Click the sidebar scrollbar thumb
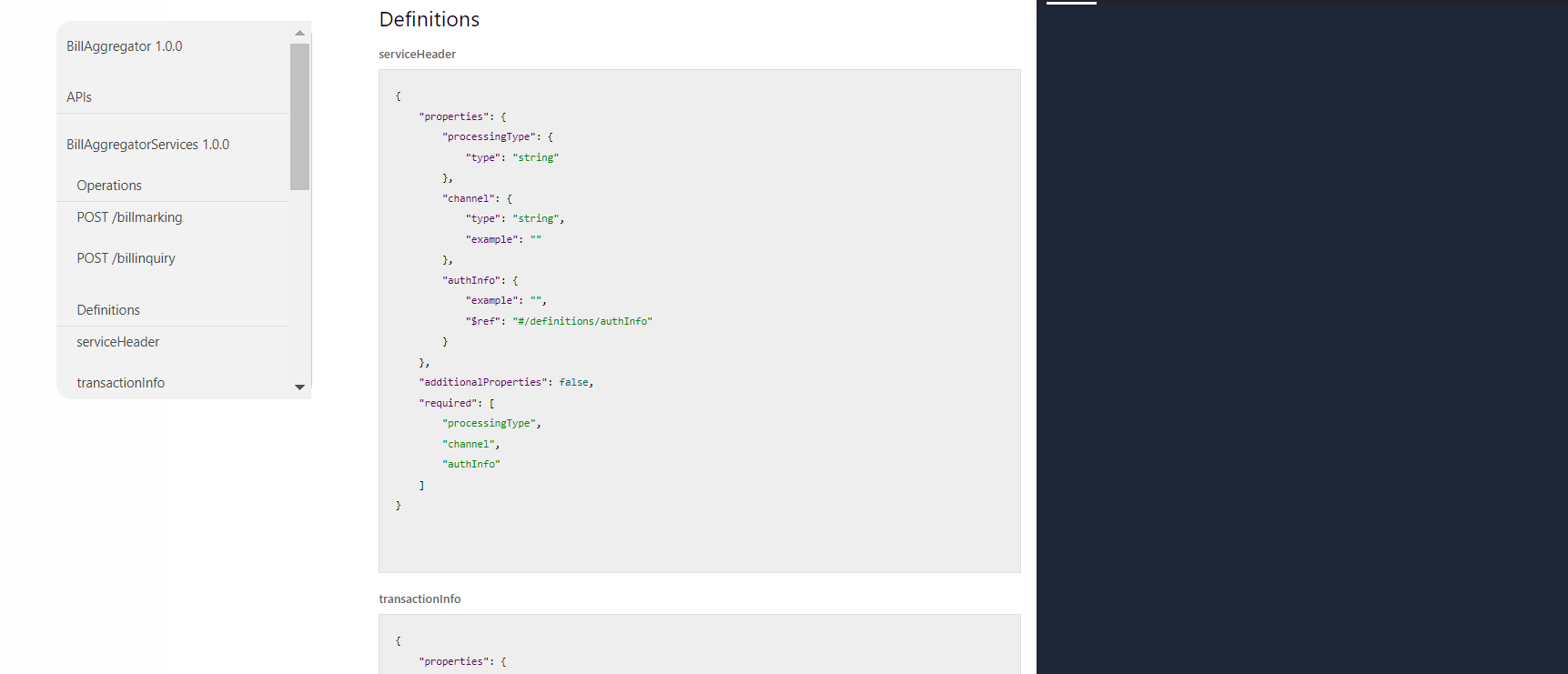 point(299,116)
